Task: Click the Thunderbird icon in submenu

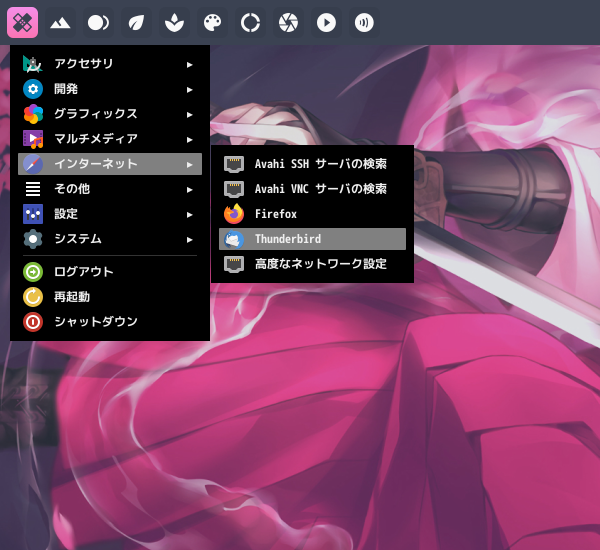Action: click(234, 239)
